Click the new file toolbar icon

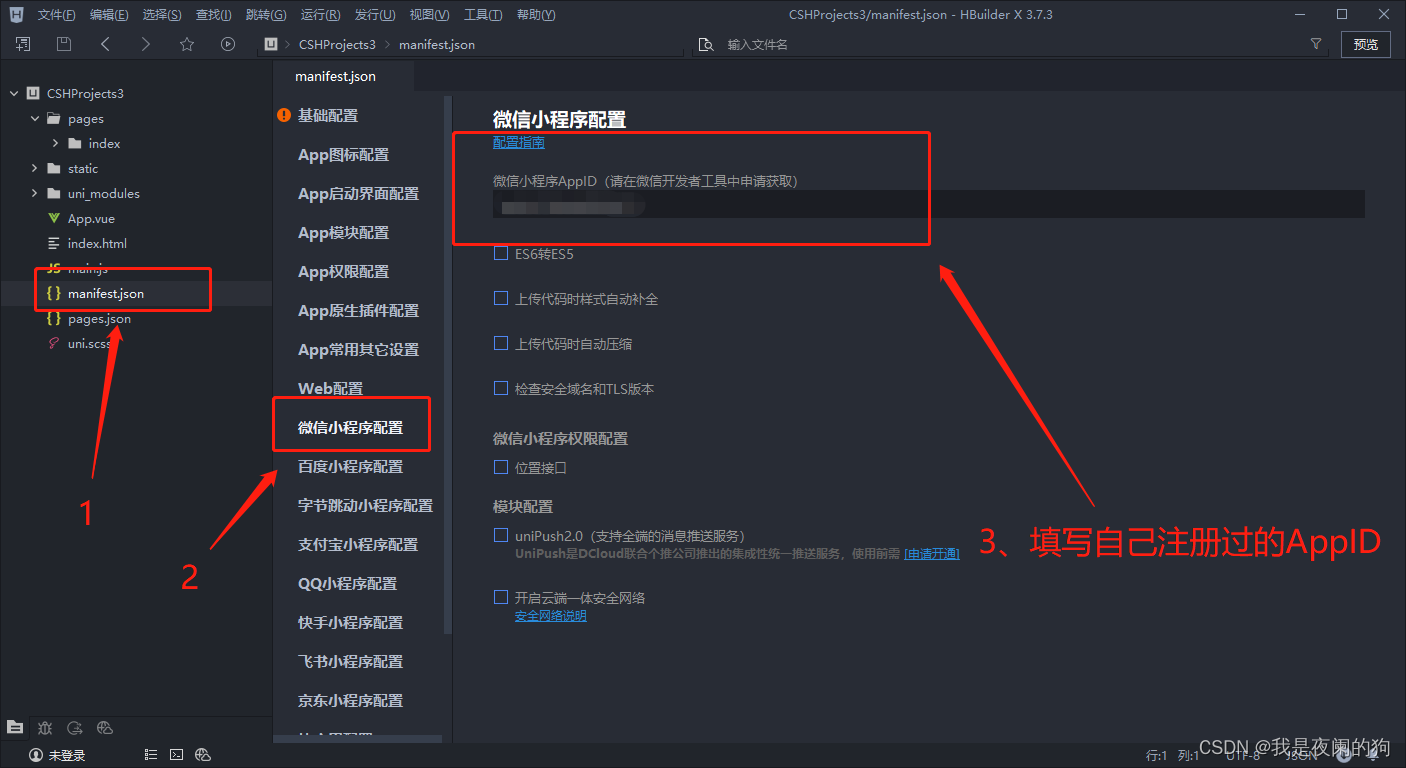point(23,44)
